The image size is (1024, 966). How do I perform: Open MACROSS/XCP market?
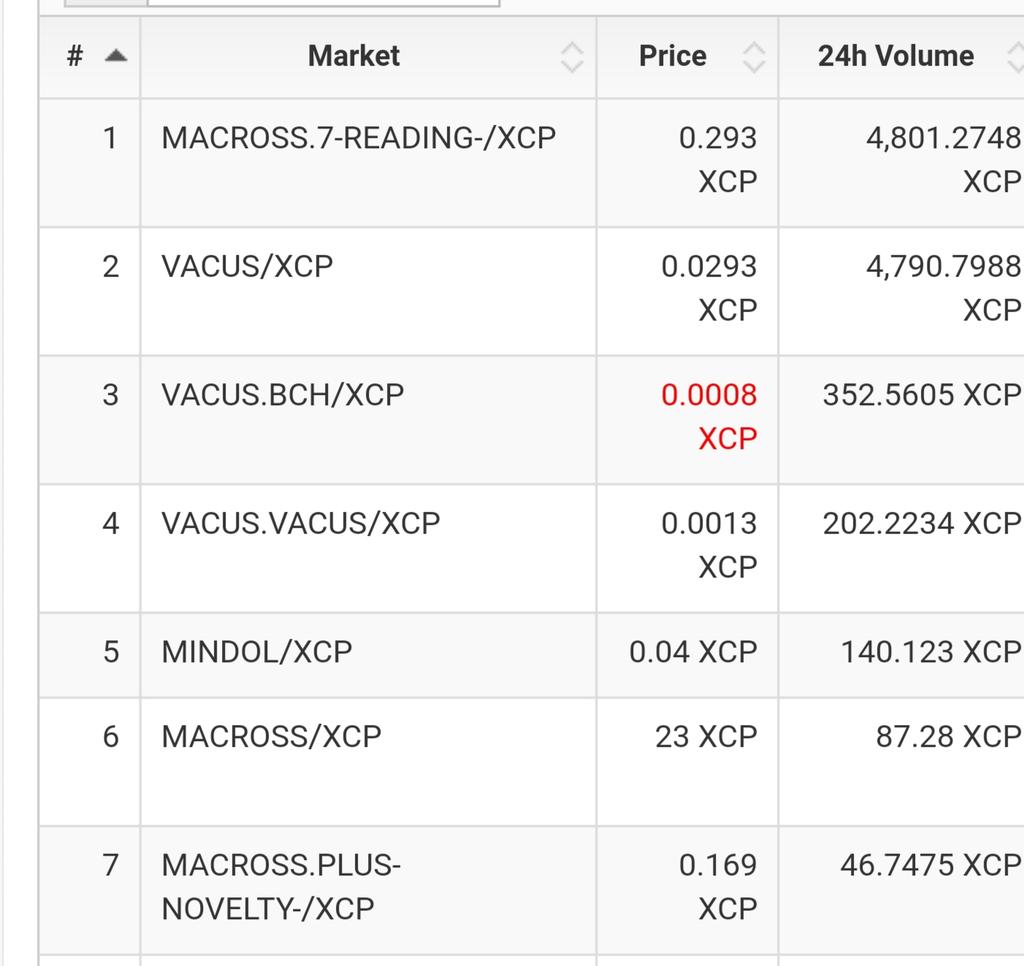coord(271,737)
